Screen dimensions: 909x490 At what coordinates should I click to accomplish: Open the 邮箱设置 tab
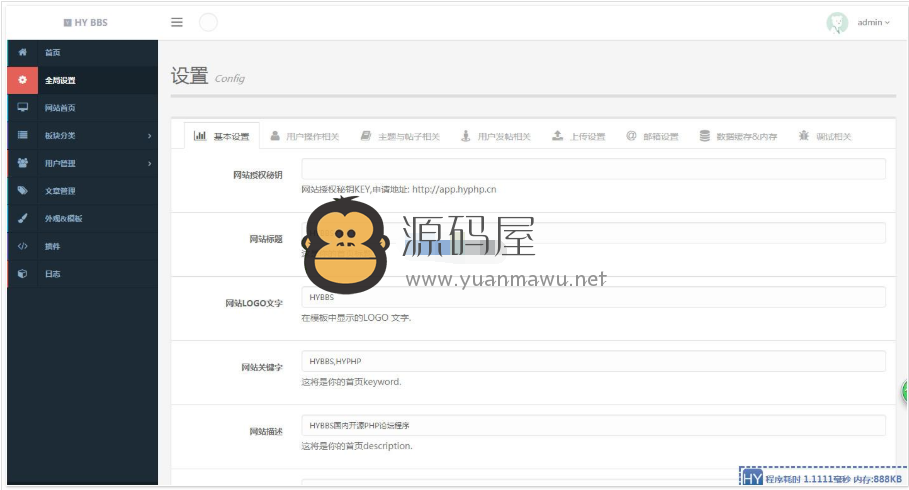[x=652, y=136]
